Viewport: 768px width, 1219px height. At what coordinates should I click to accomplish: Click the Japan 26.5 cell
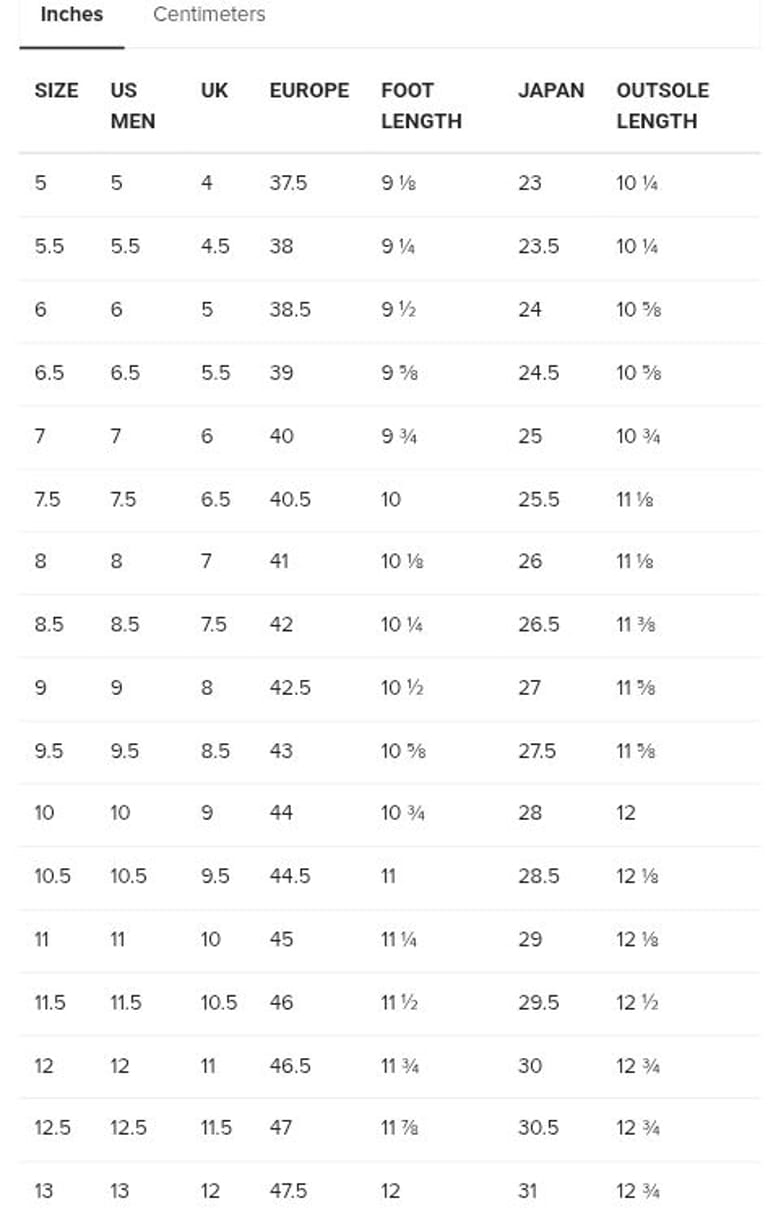(x=538, y=624)
